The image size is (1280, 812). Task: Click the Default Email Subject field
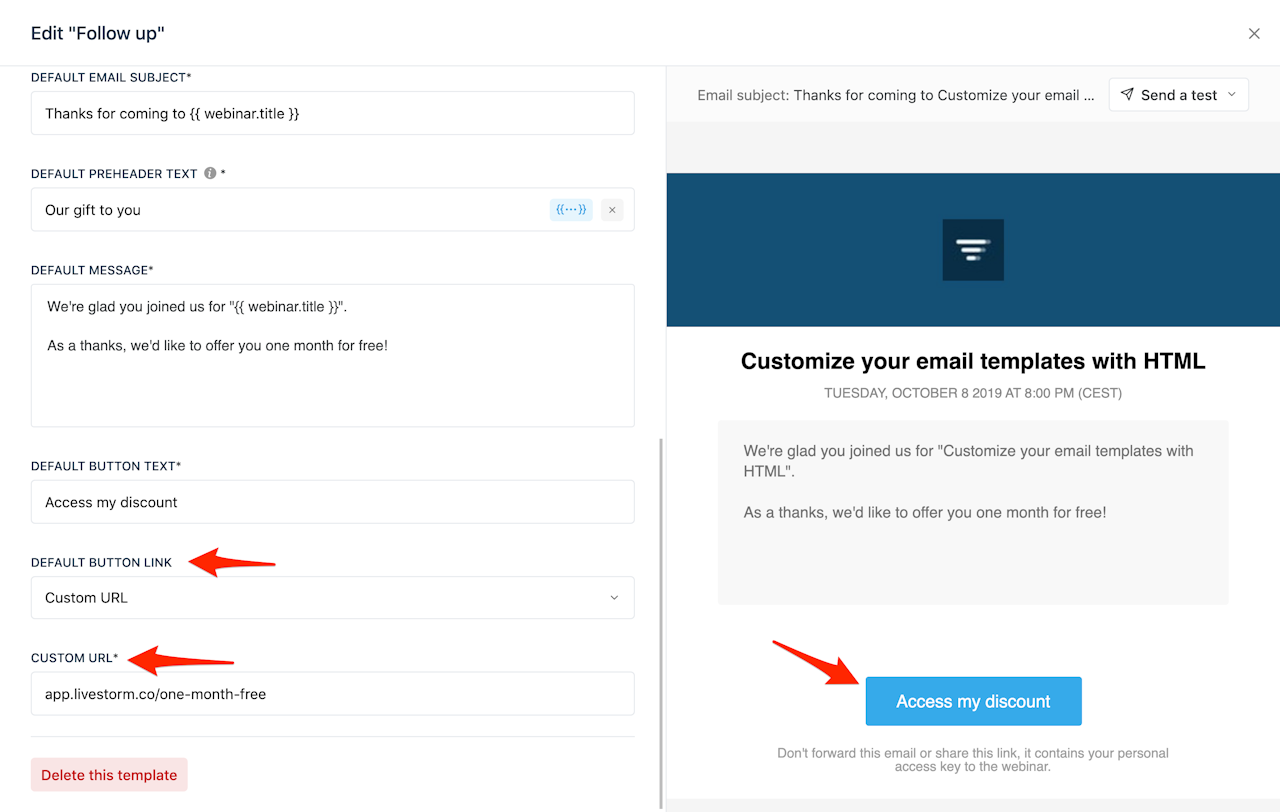[332, 113]
